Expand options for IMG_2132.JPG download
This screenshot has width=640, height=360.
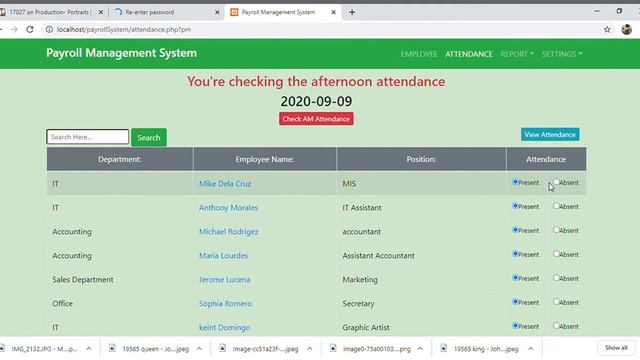(x=89, y=349)
